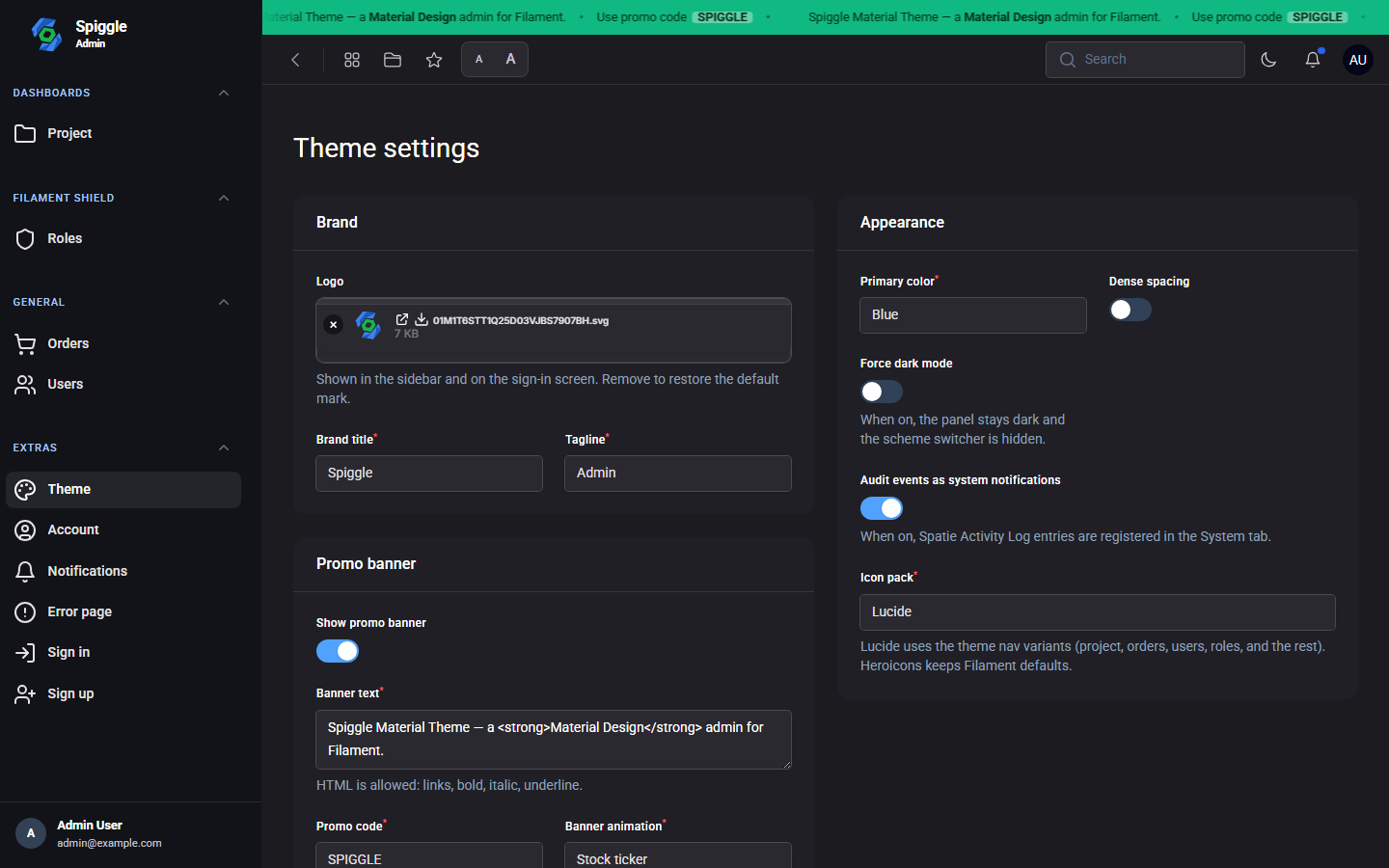This screenshot has width=1389, height=868.
Task: Click the Roles shield icon
Action: pyautogui.click(x=25, y=238)
